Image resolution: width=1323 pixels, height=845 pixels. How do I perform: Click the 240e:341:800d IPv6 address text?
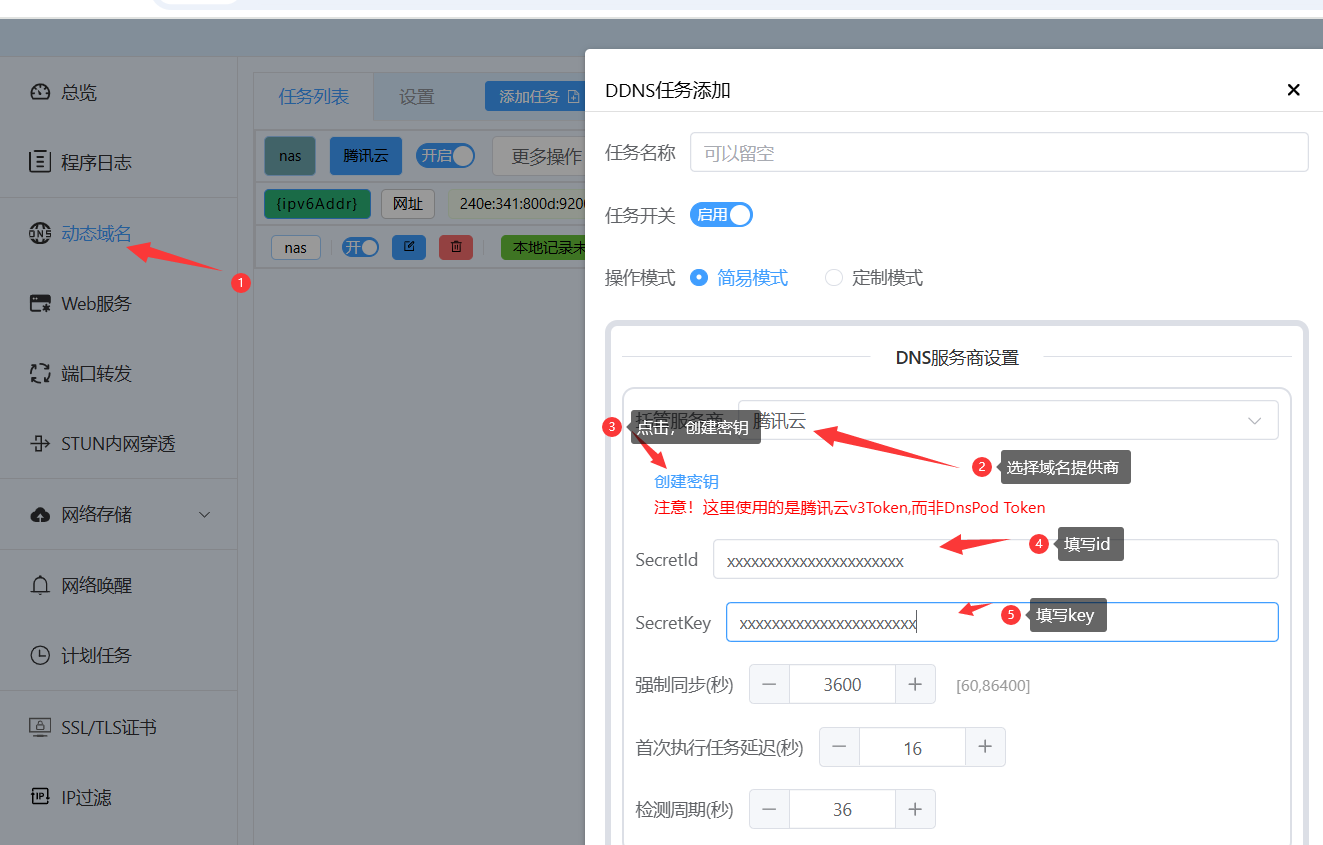516,204
